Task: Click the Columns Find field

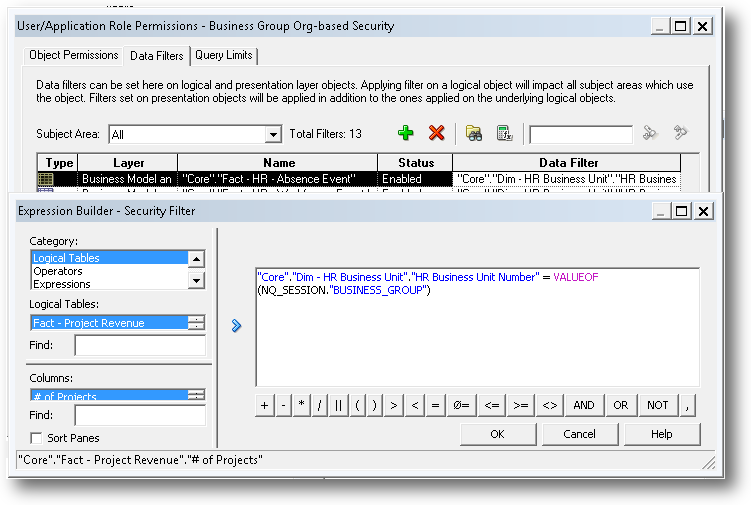Action: (140, 415)
